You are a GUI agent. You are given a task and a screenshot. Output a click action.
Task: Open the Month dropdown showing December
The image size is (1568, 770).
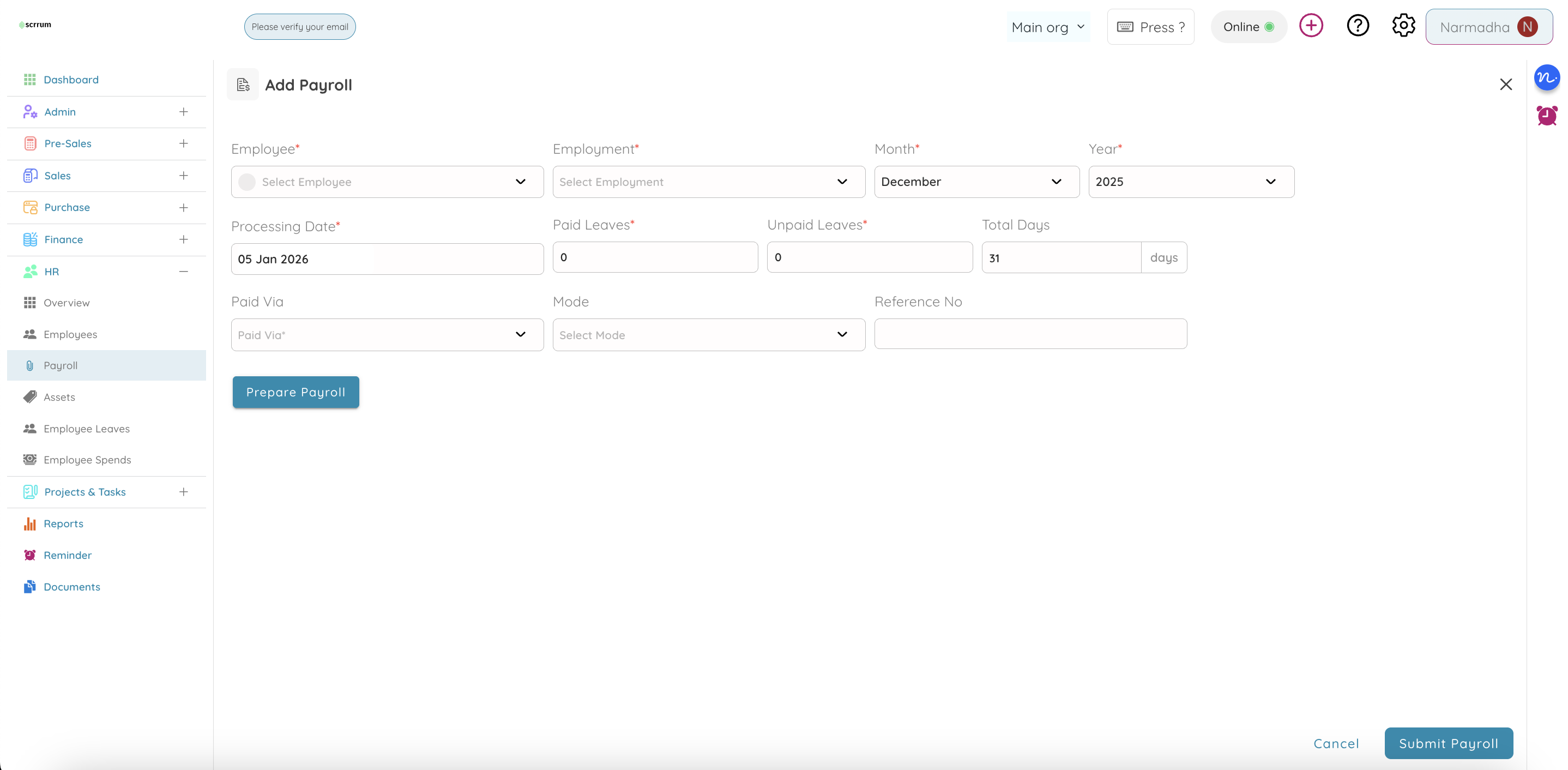click(976, 182)
